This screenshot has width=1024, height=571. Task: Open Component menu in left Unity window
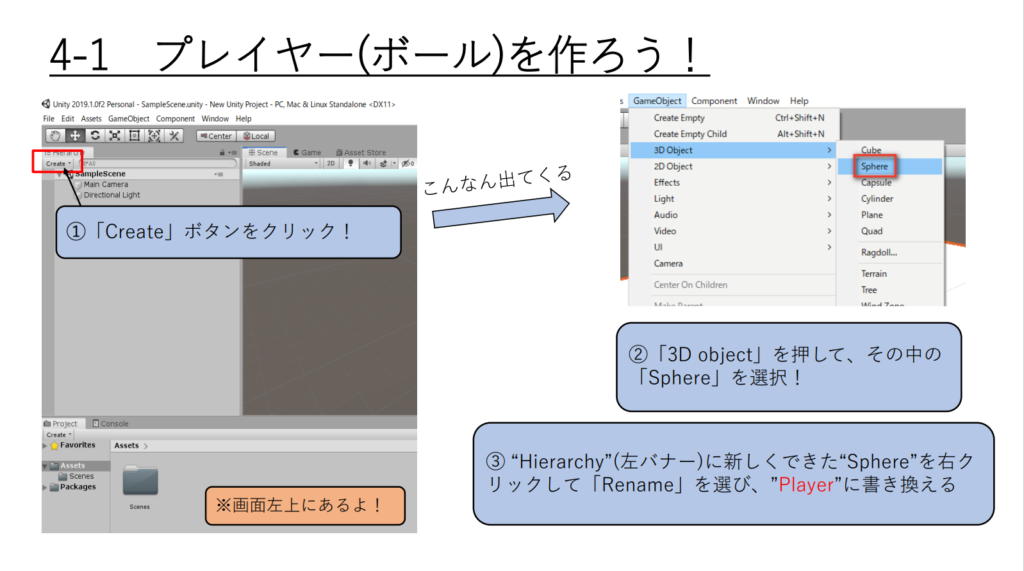(x=175, y=119)
